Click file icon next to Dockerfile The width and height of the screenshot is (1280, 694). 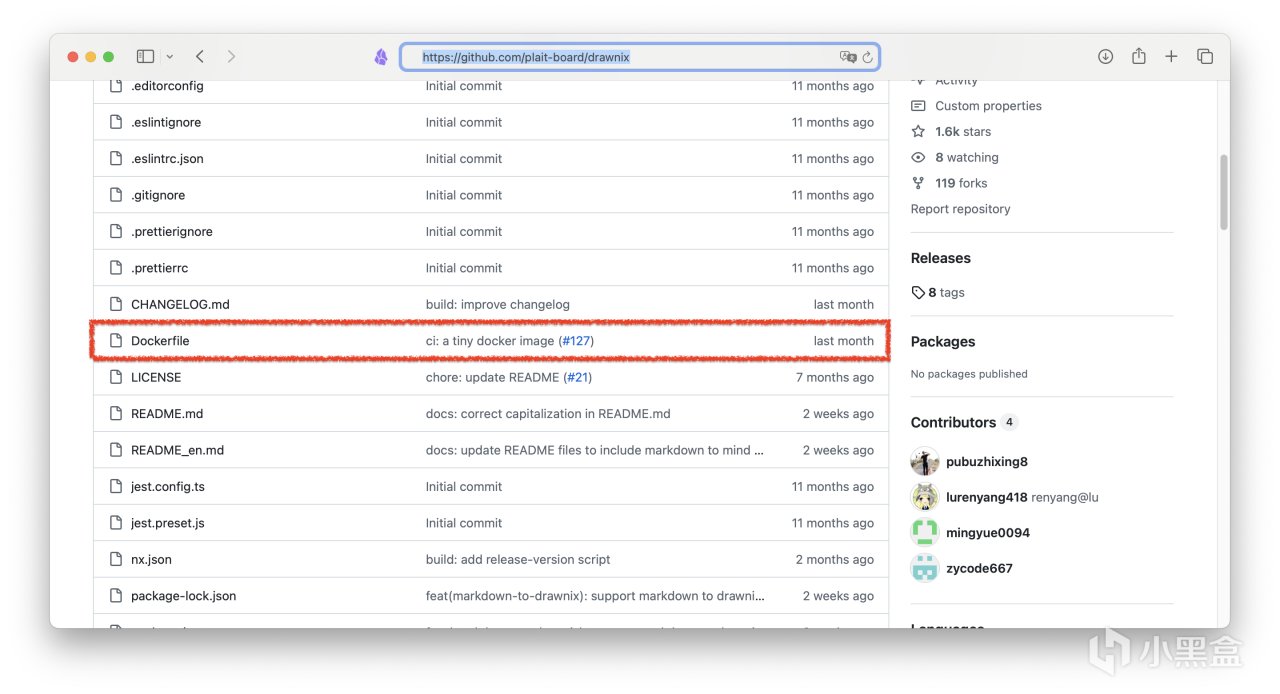pos(116,341)
